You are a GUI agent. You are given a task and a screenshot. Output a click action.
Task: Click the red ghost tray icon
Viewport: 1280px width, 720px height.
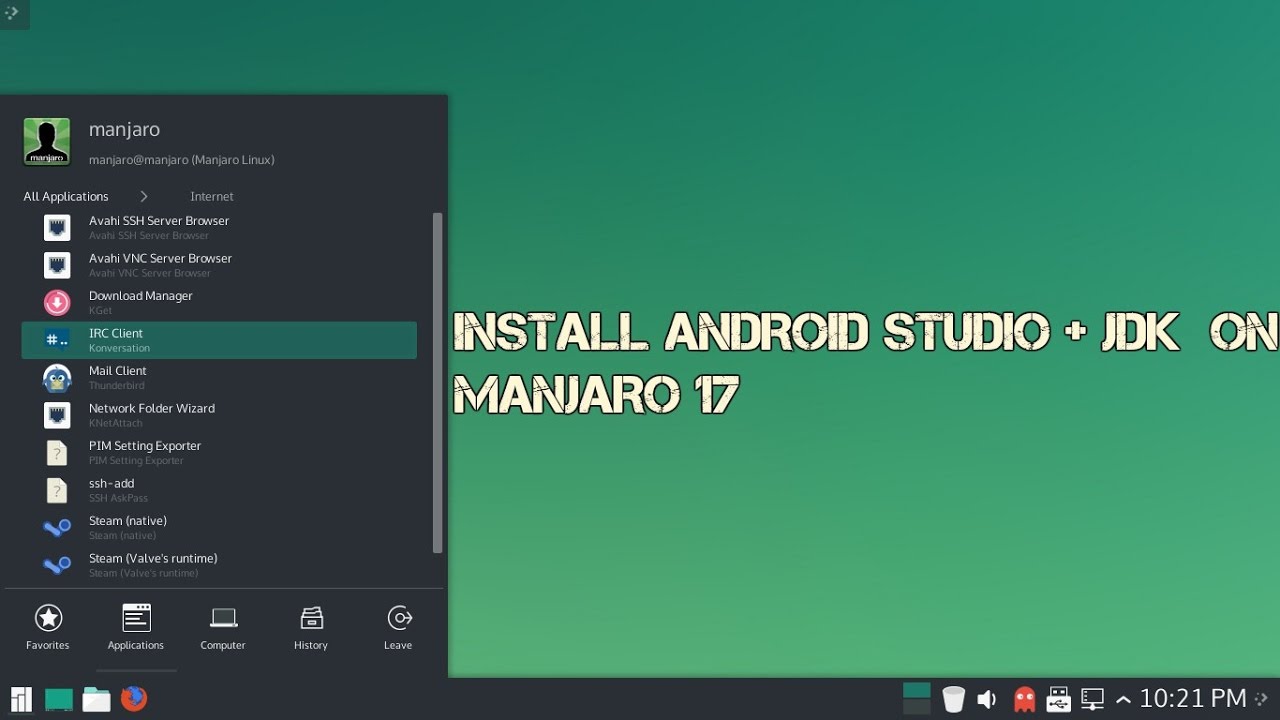(1024, 699)
